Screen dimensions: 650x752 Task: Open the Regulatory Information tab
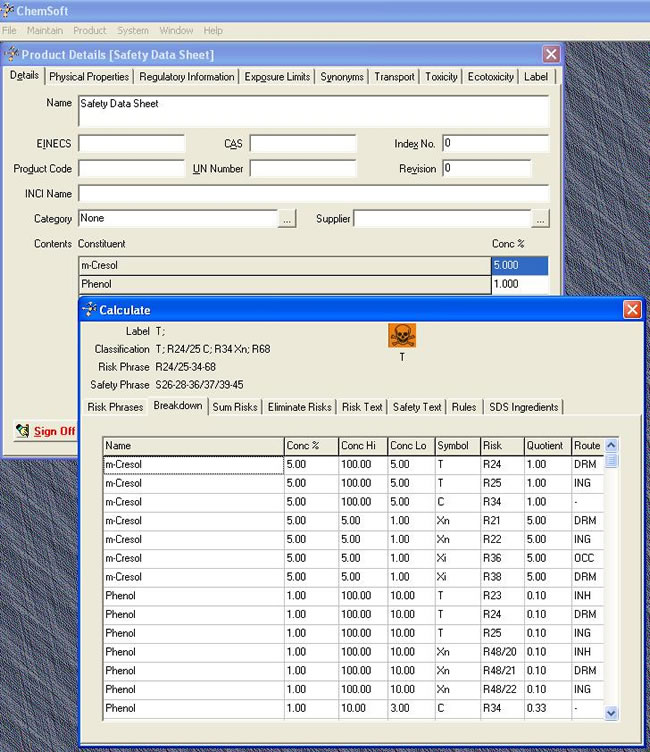pos(187,77)
